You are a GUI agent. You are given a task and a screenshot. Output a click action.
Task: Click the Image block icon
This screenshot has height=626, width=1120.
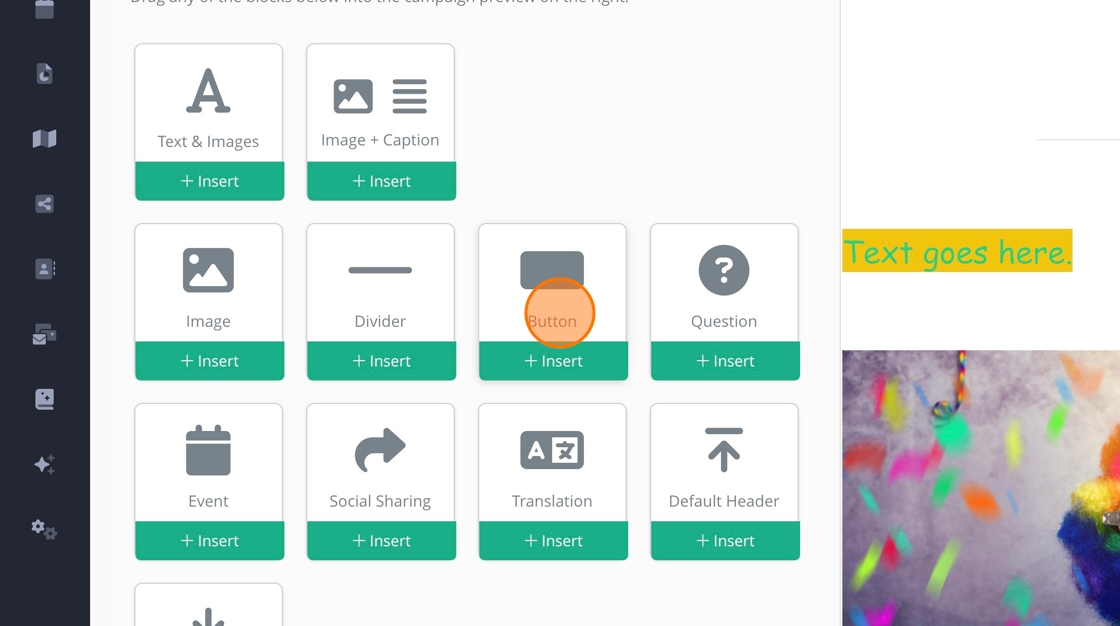tap(208, 270)
